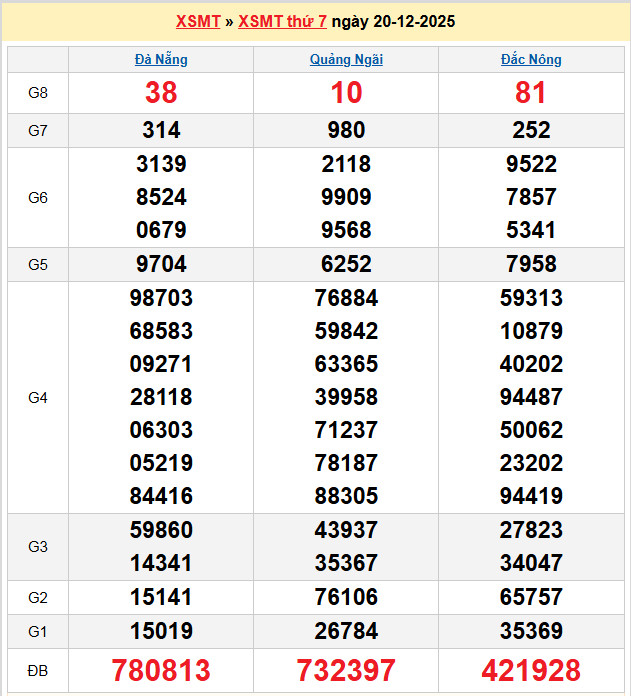Click the G7 number 980

[x=346, y=130]
